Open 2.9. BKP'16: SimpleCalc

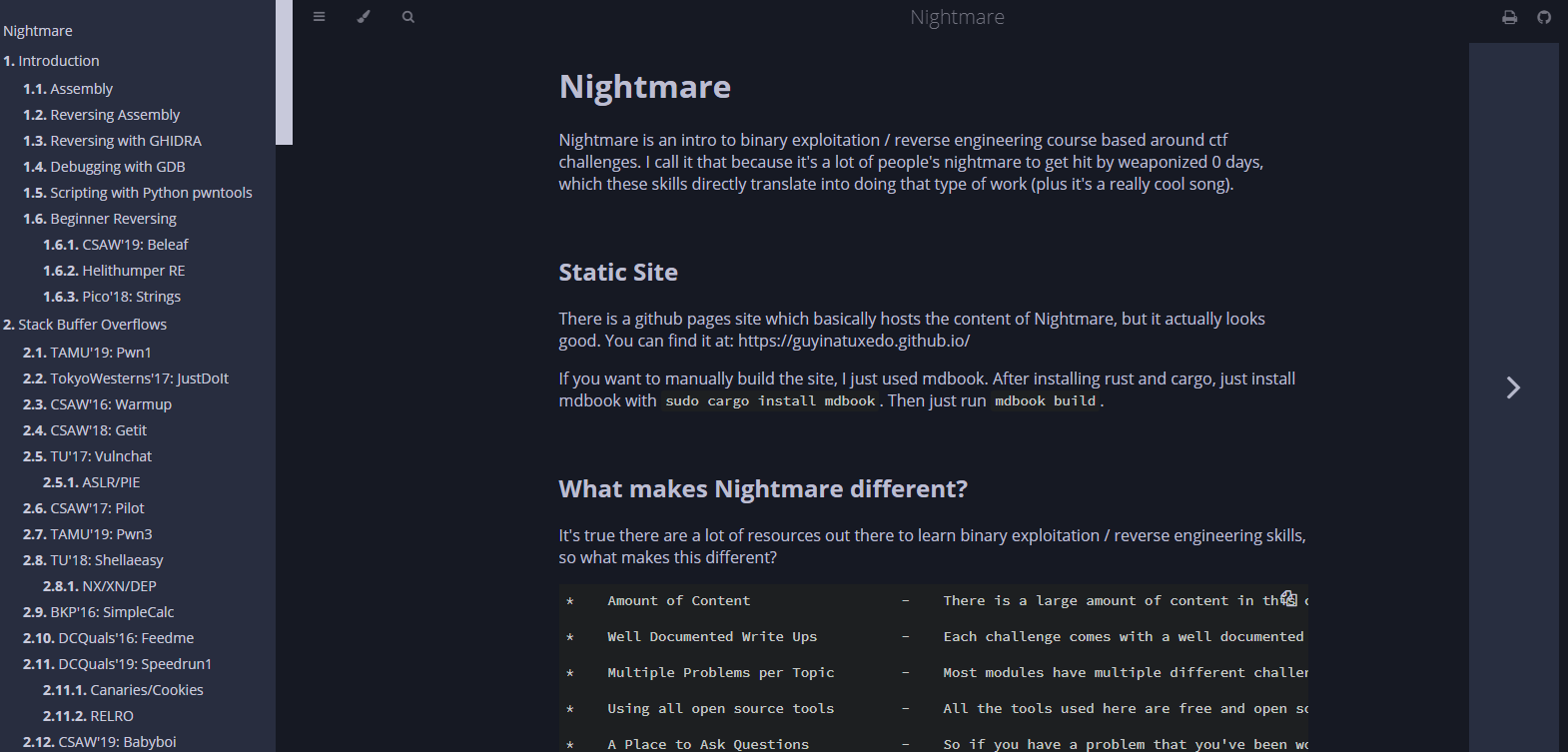(99, 612)
